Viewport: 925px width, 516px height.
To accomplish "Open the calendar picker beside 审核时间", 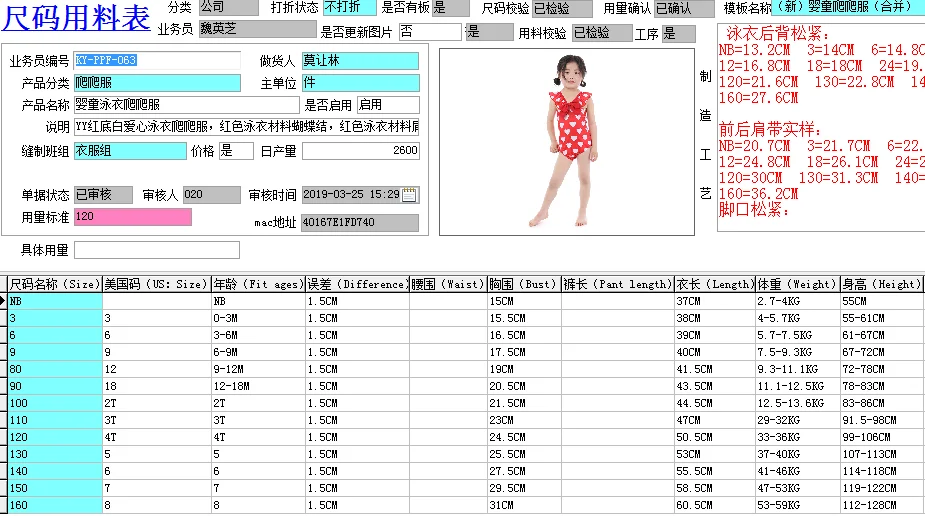I will 409,195.
